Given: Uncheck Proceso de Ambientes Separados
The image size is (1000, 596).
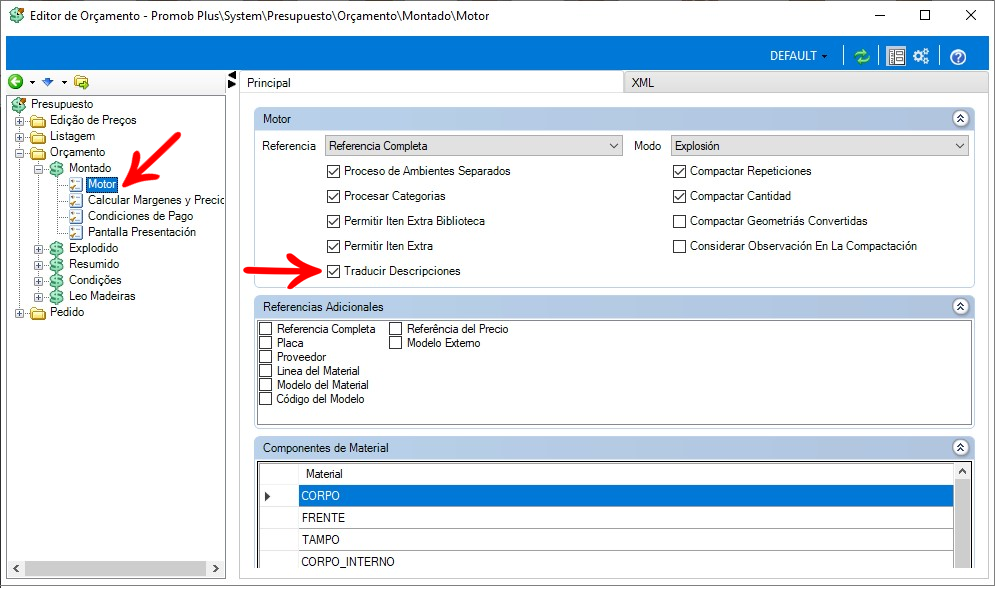Looking at the screenshot, I should (x=333, y=171).
